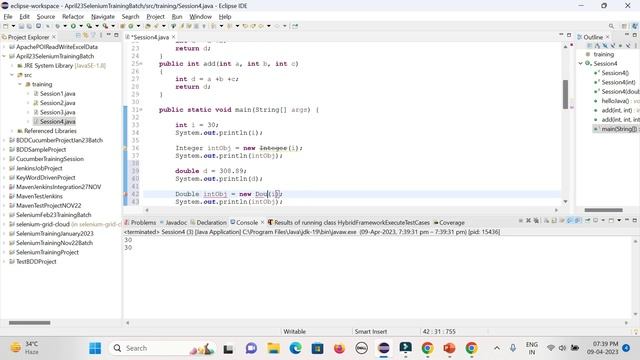Toggle Hide Static Members in Outline
Image resolution: width=640 pixels, height=360 pixels.
[x=613, y=45]
